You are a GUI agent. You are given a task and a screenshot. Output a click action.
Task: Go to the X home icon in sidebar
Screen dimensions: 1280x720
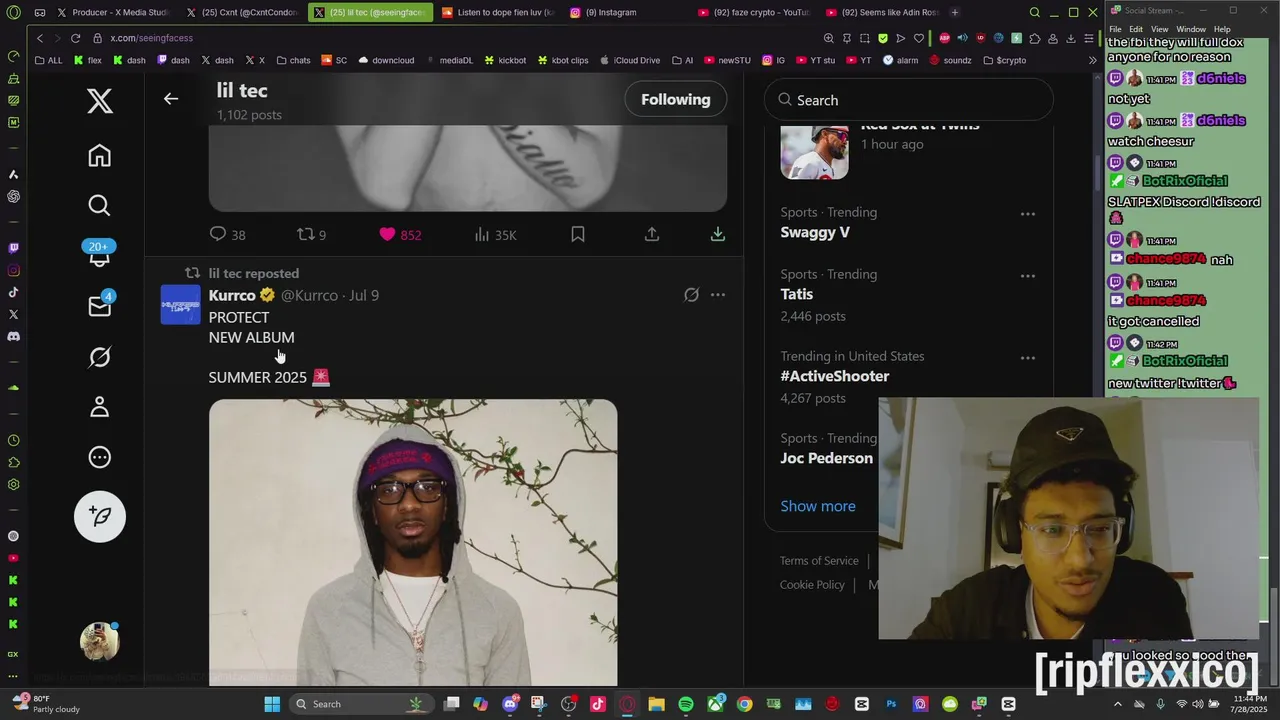pyautogui.click(x=99, y=156)
